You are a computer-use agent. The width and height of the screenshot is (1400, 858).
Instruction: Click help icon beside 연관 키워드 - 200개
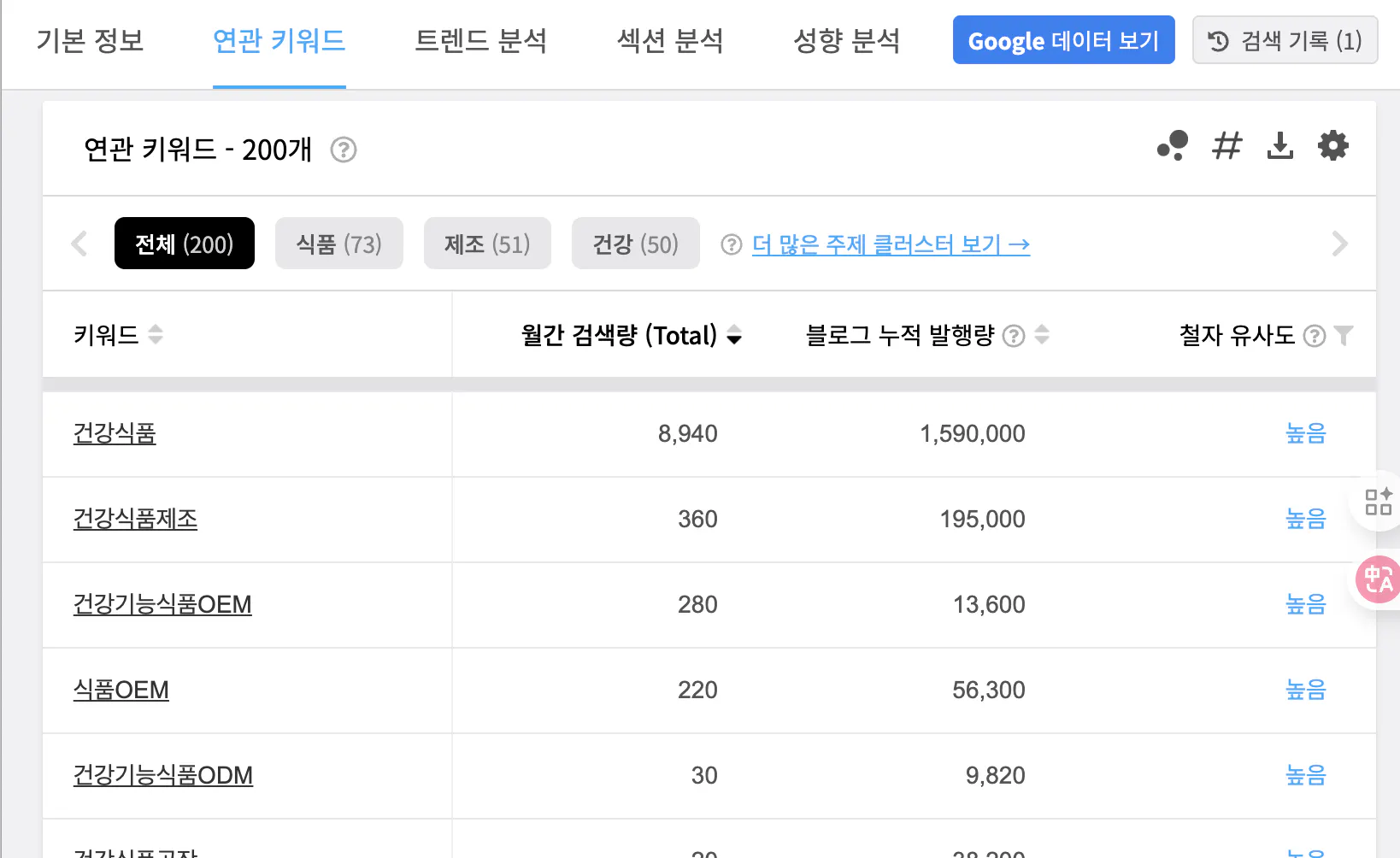[343, 150]
